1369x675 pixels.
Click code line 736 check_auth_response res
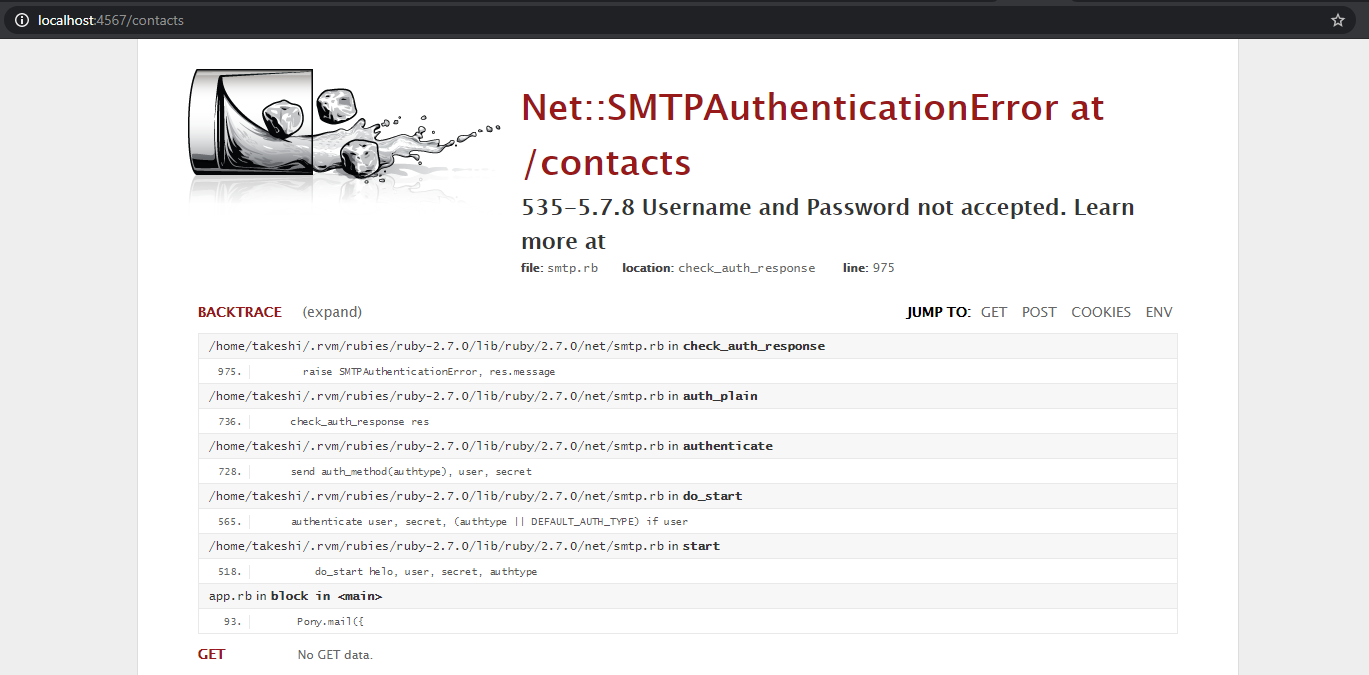coord(688,421)
